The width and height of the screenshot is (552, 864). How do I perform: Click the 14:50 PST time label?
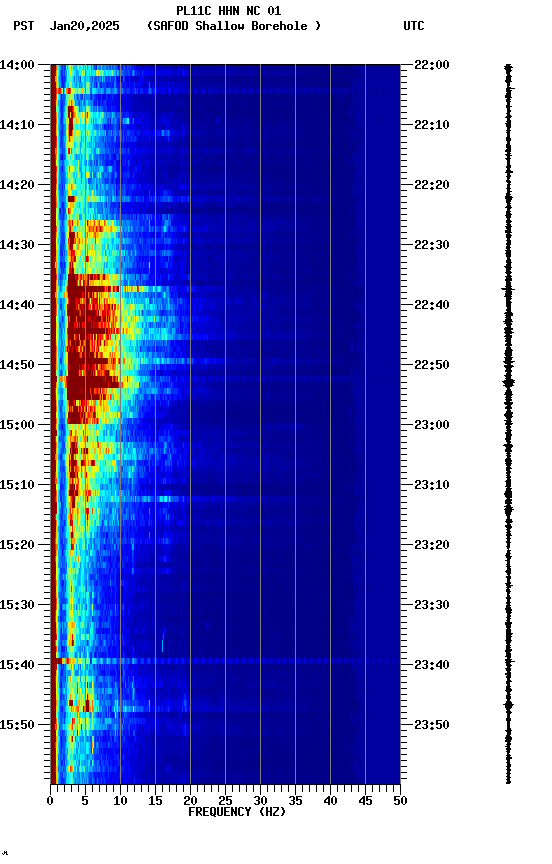17,365
